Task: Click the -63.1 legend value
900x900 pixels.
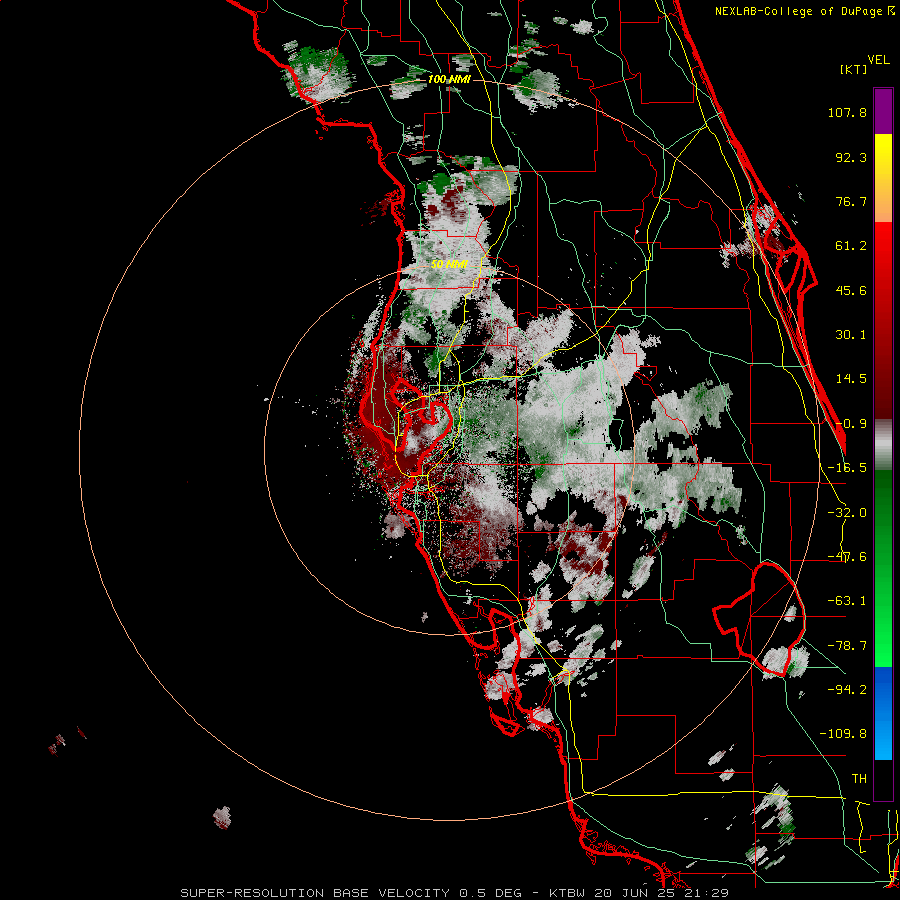Action: [847, 601]
